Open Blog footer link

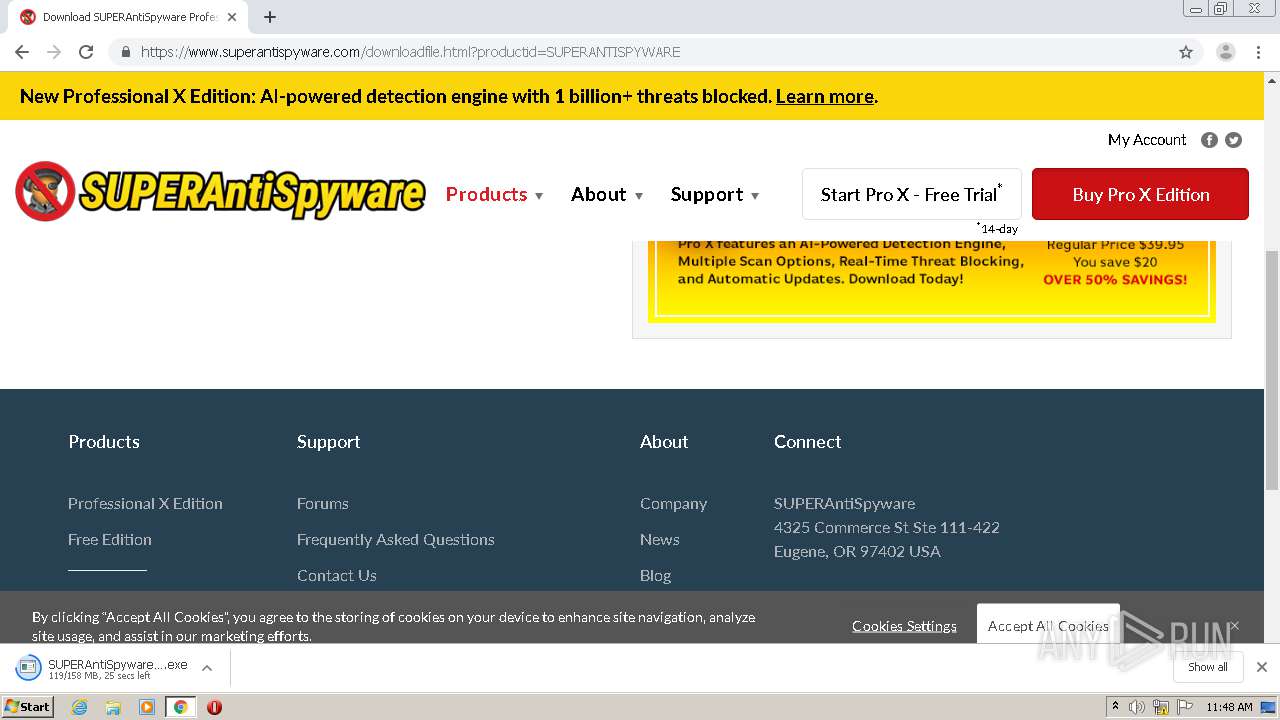click(x=656, y=575)
